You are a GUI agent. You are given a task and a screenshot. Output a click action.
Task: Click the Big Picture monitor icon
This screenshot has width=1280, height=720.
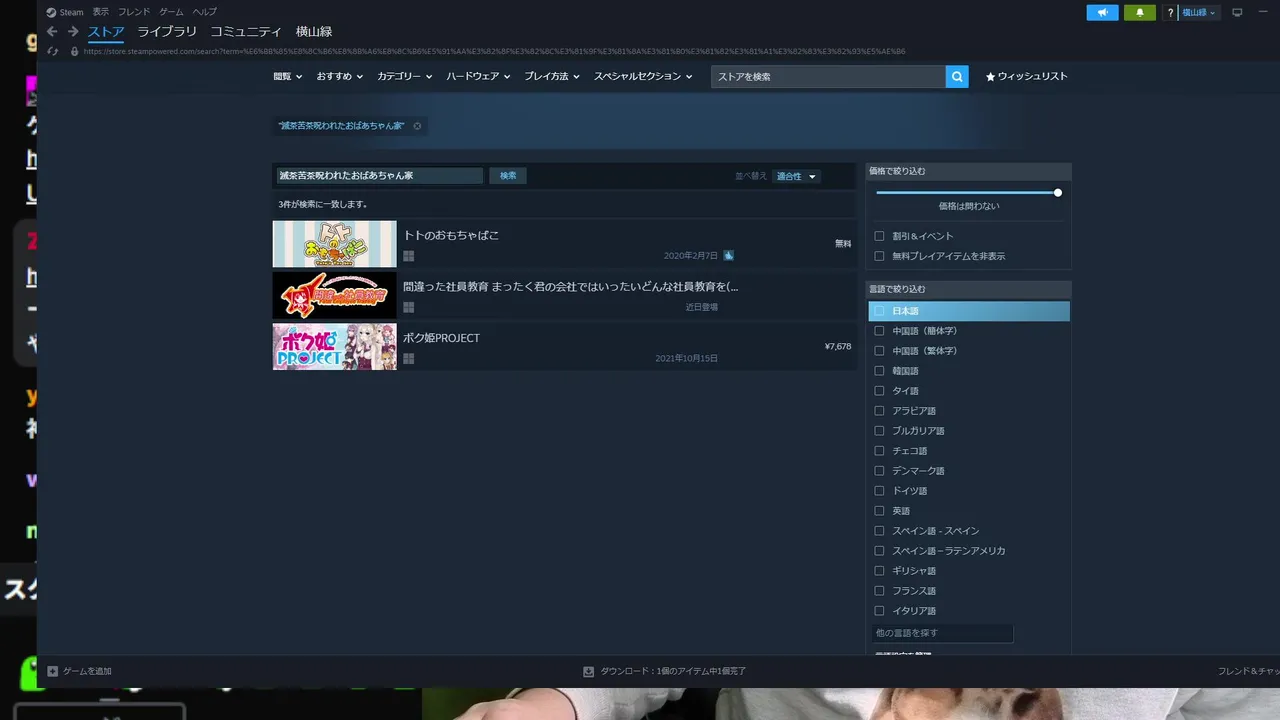point(1237,12)
